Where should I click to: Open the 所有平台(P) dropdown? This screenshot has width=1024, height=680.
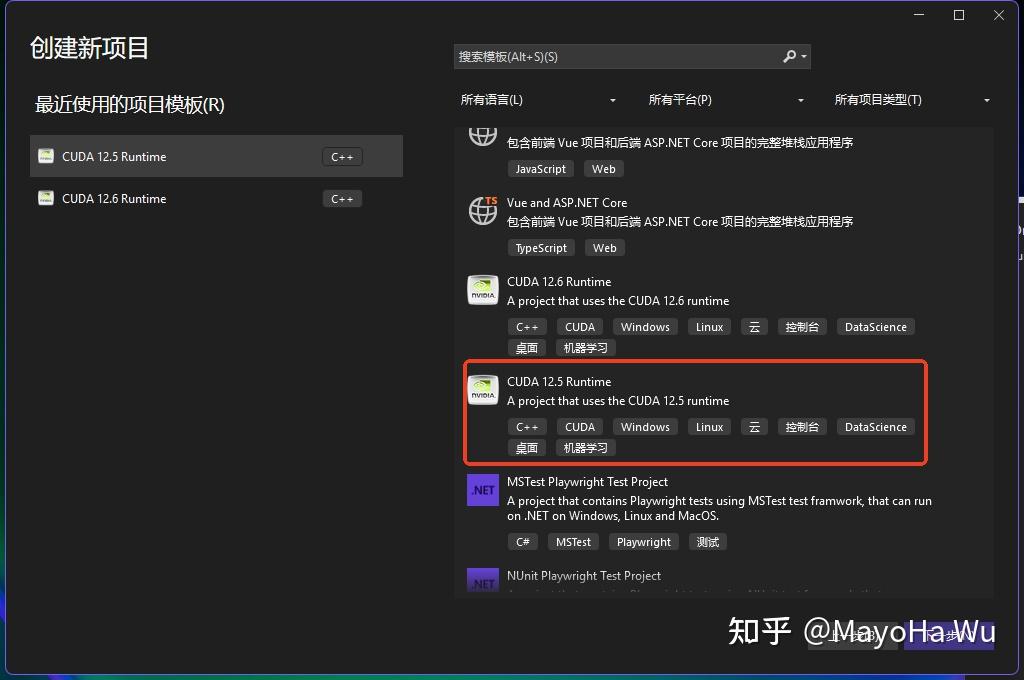click(726, 100)
